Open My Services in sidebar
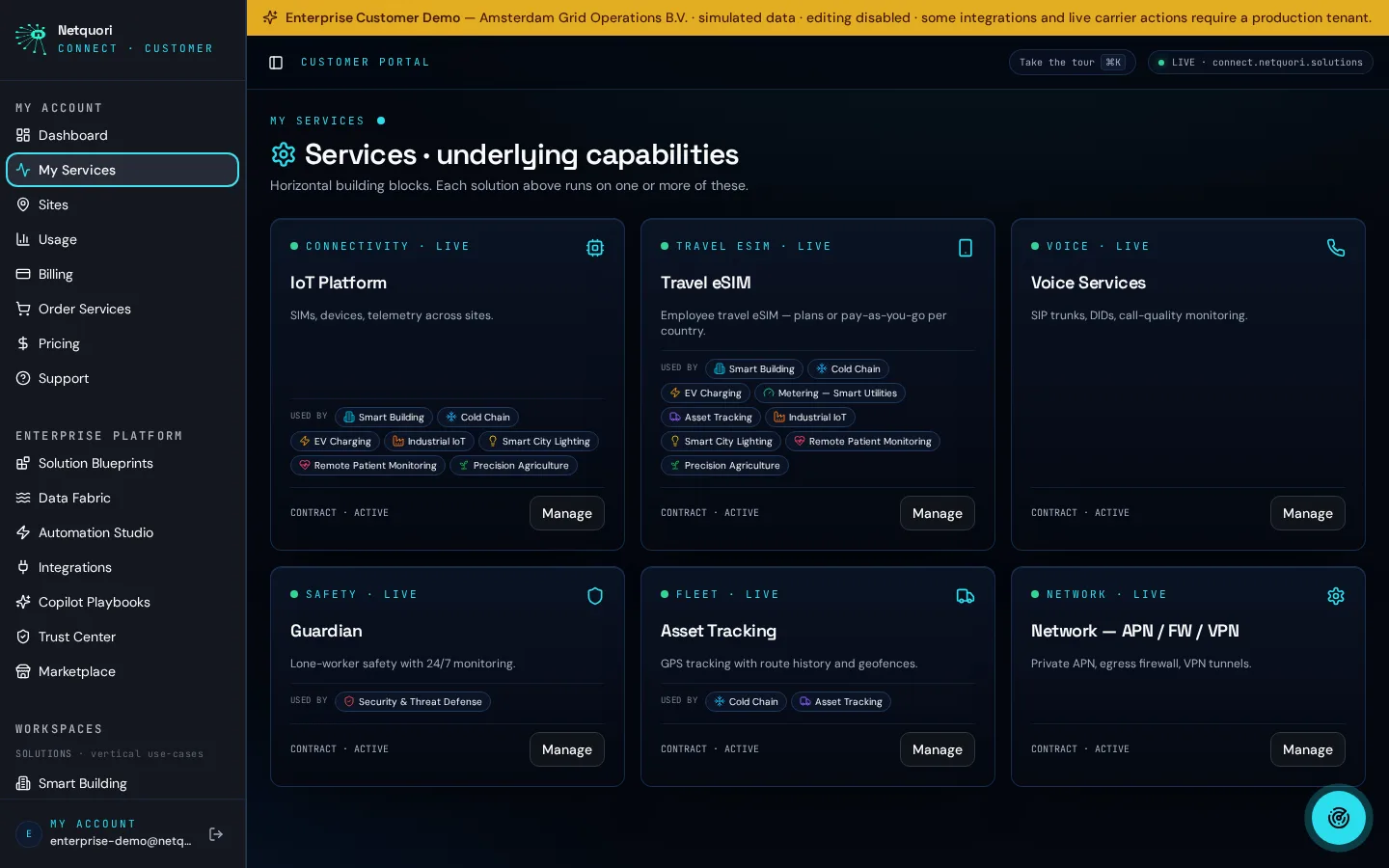This screenshot has width=1389, height=868. click(x=123, y=170)
